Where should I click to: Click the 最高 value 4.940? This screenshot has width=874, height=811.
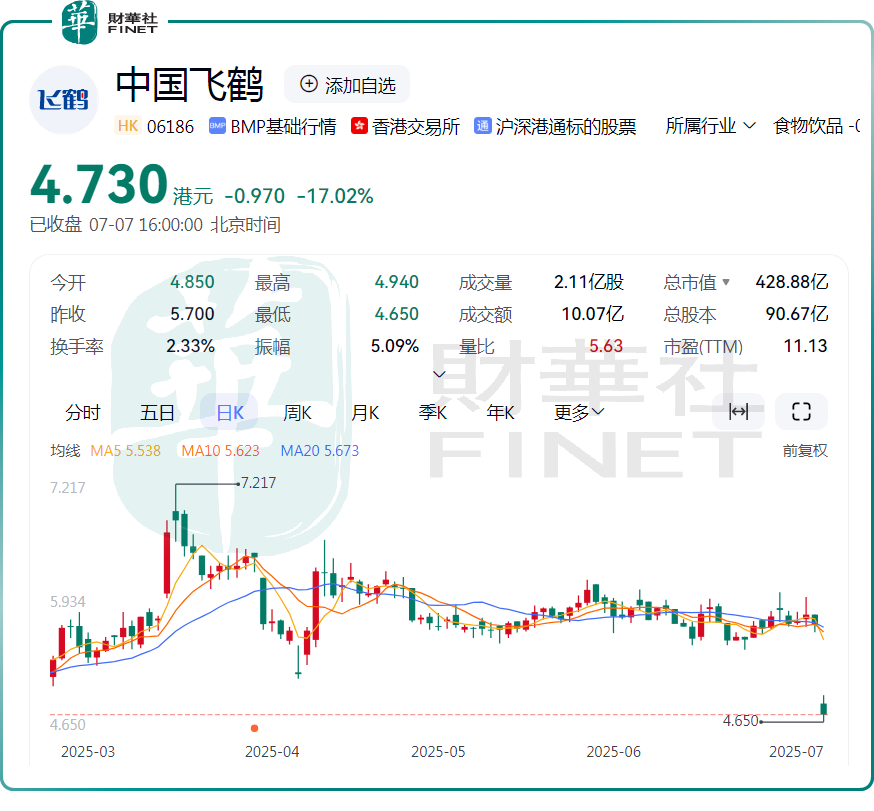[x=396, y=282]
